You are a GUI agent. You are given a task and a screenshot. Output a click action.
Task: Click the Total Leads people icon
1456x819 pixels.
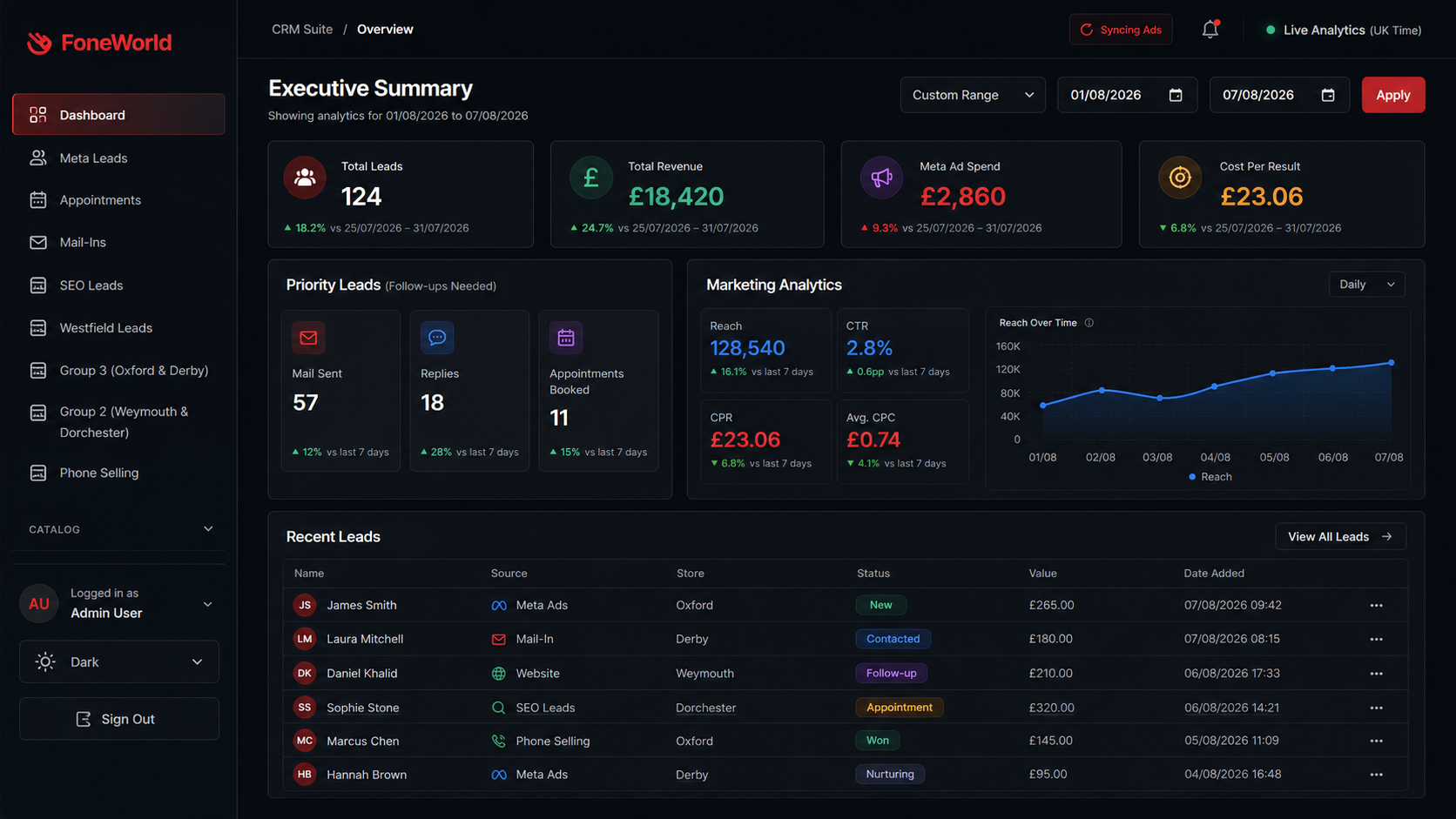point(305,178)
